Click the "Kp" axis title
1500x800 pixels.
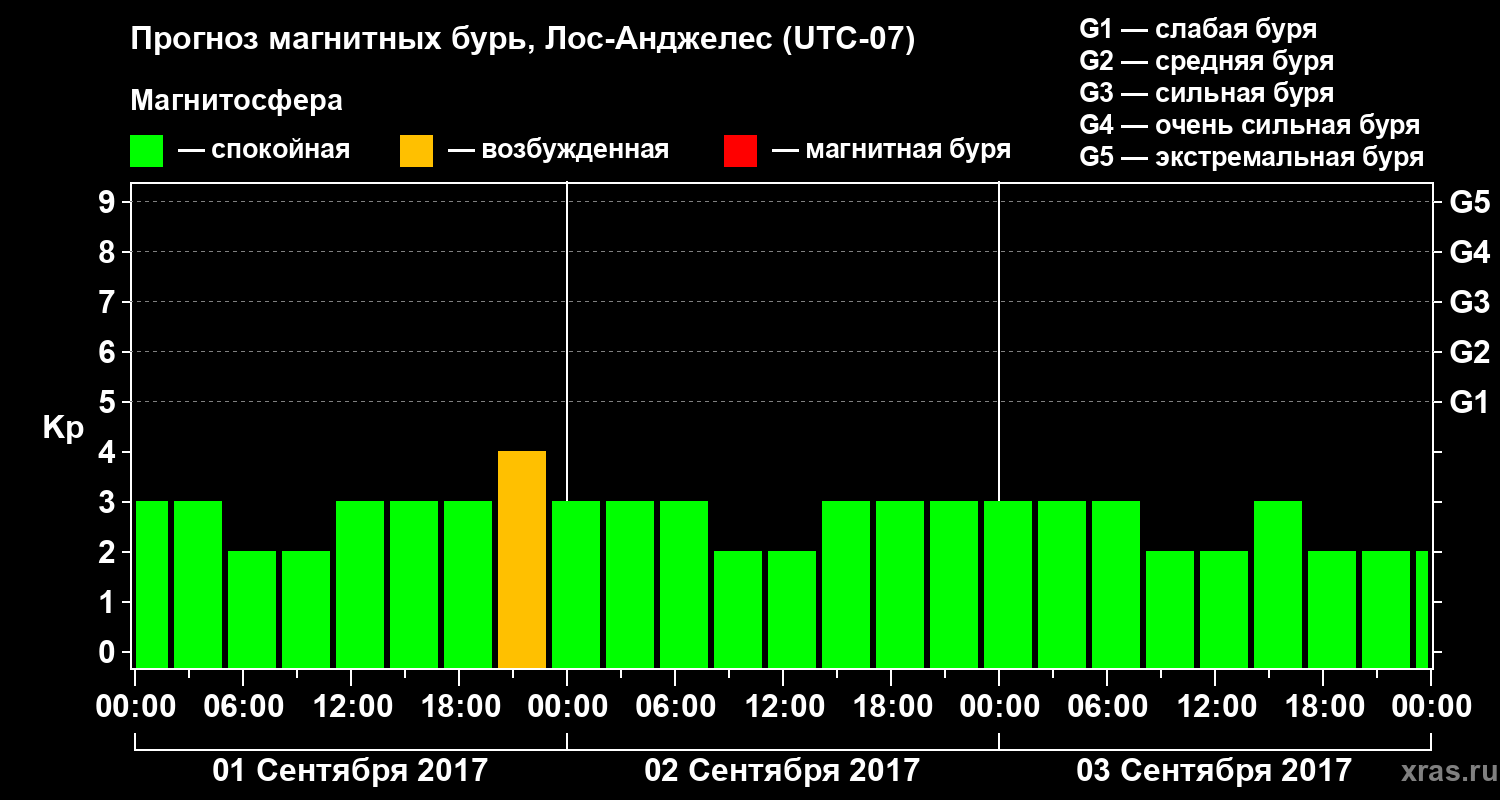tap(62, 428)
